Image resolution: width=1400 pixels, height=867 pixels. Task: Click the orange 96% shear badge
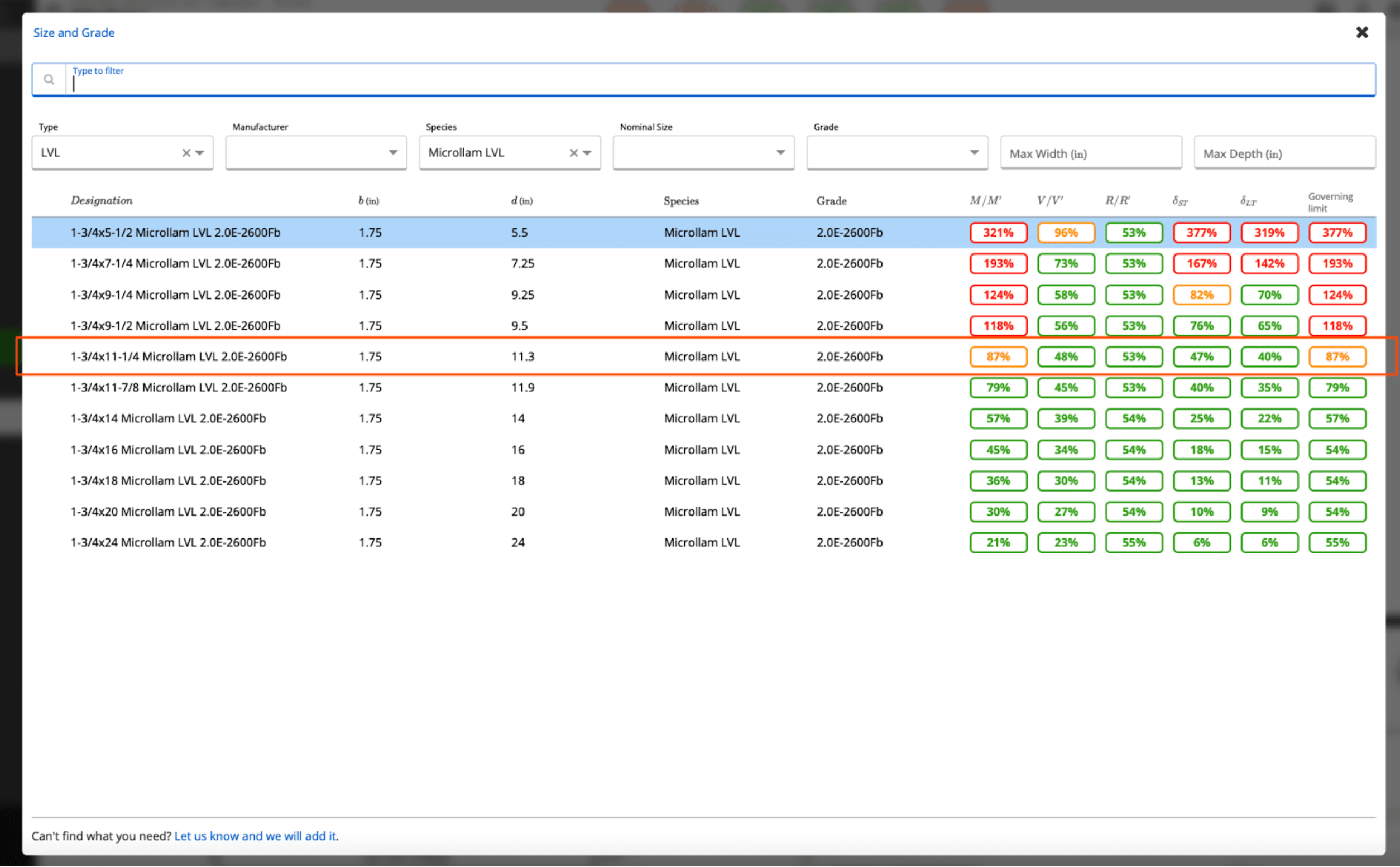tap(1066, 233)
